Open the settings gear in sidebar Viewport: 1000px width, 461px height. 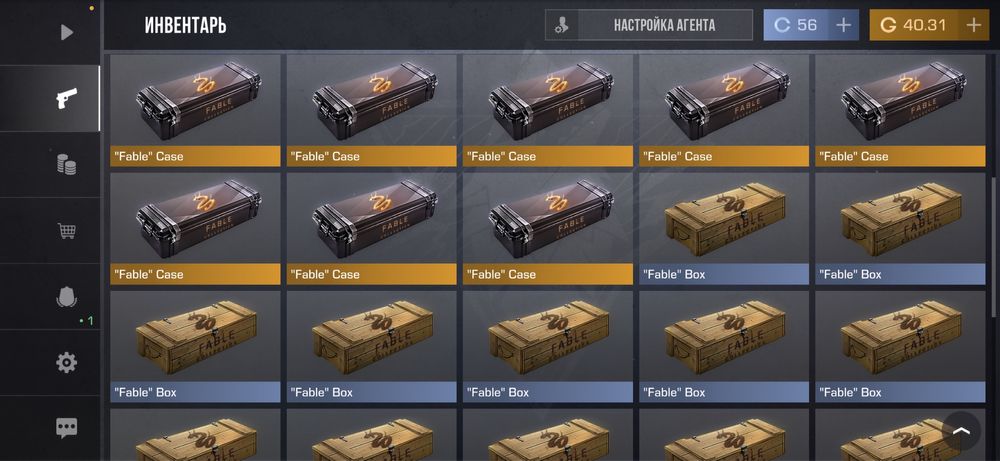point(66,363)
